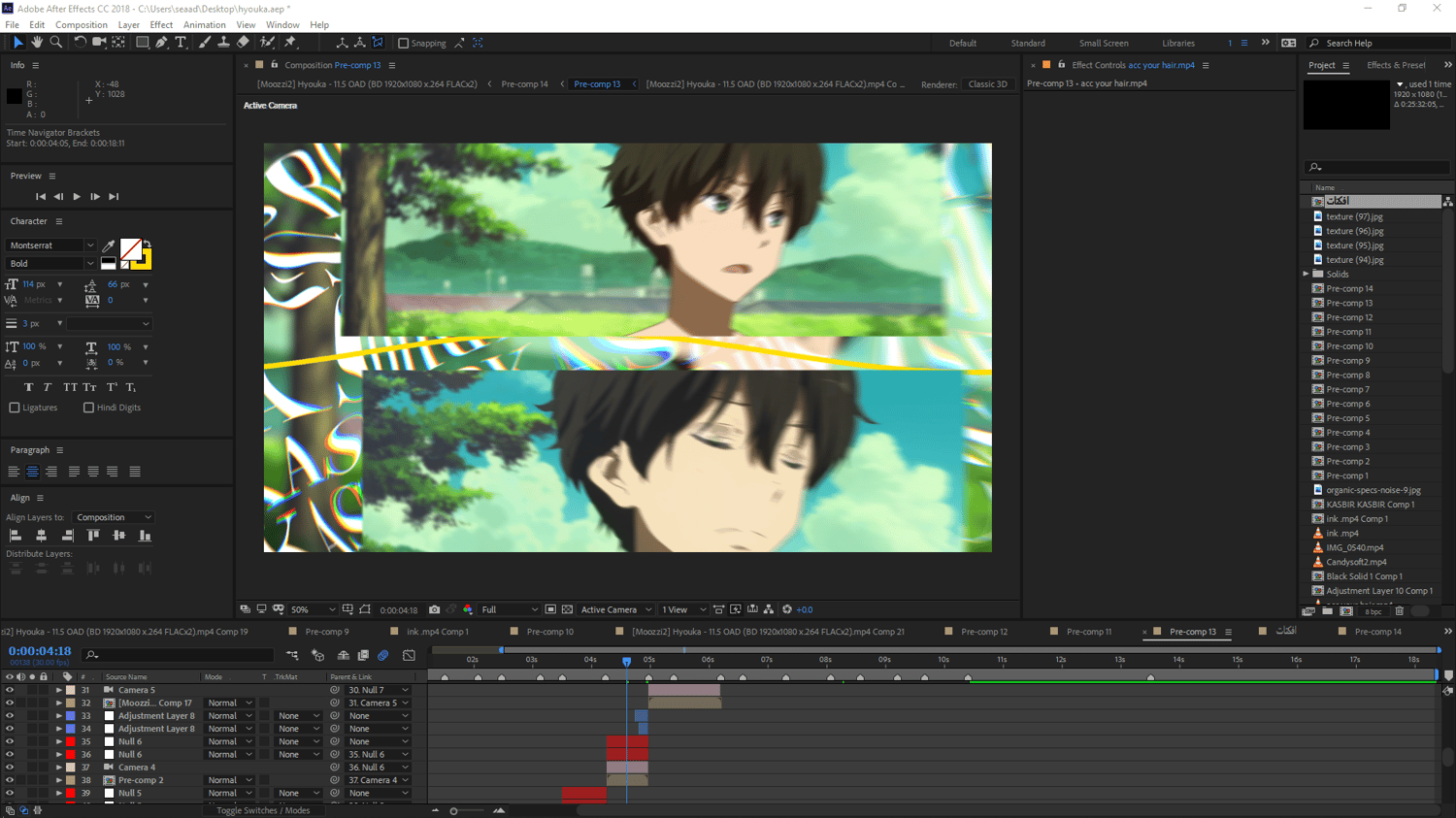Open the Animation menu

[x=204, y=24]
